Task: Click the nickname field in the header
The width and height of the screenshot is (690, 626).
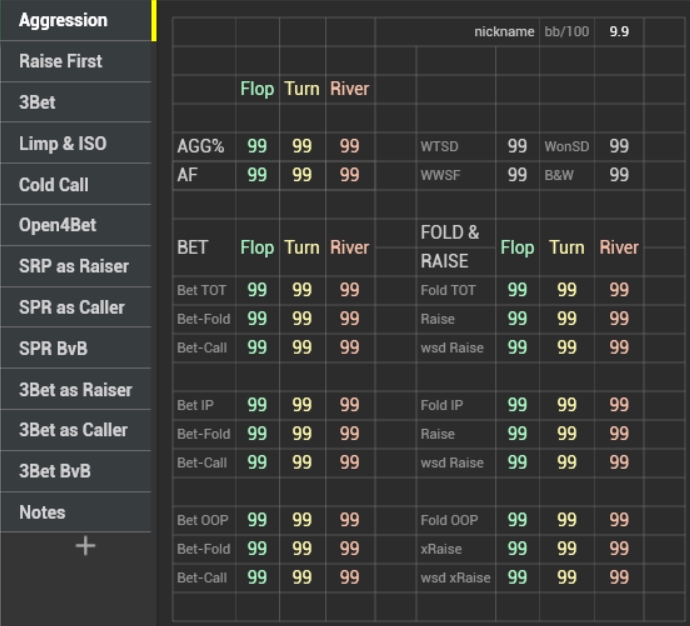Action: [x=504, y=32]
